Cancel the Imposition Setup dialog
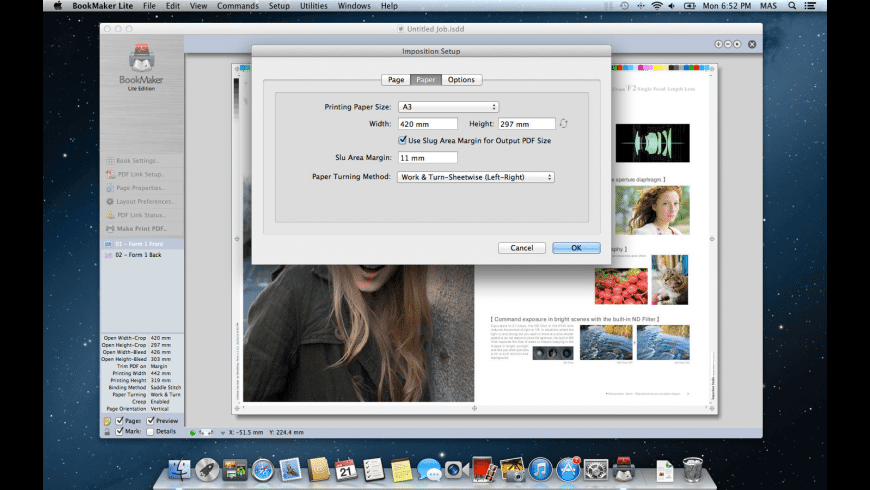Screen dimensions: 870x490 [x=521, y=247]
